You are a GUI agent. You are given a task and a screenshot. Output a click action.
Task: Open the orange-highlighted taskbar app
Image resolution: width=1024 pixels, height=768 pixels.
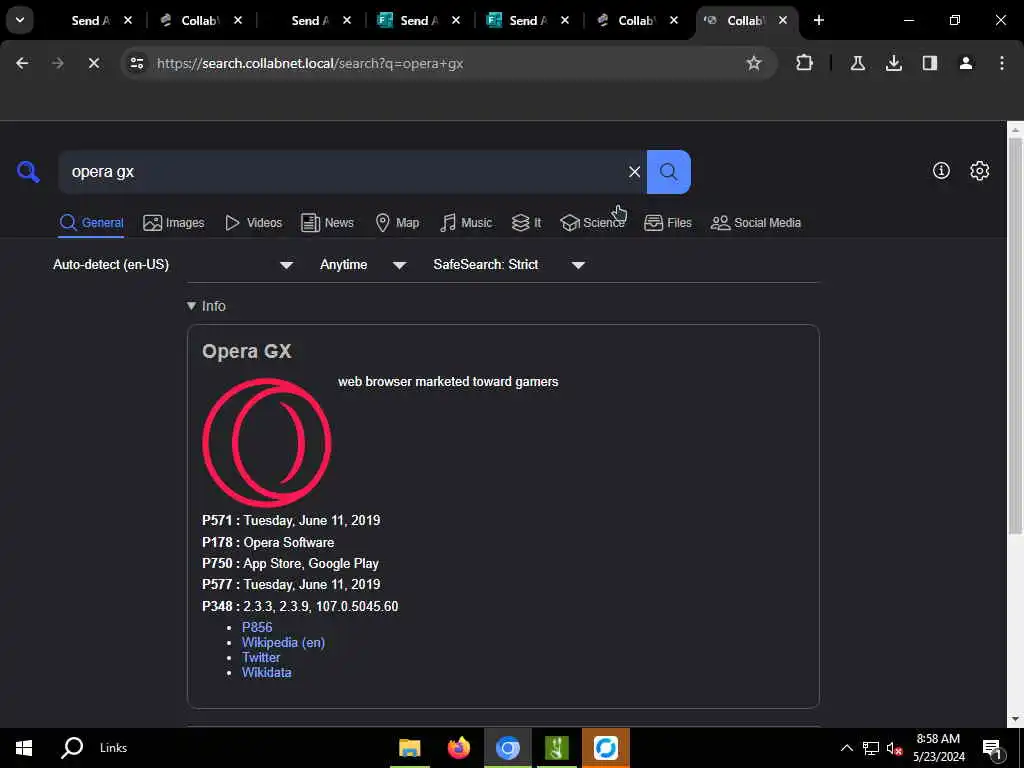pos(605,748)
